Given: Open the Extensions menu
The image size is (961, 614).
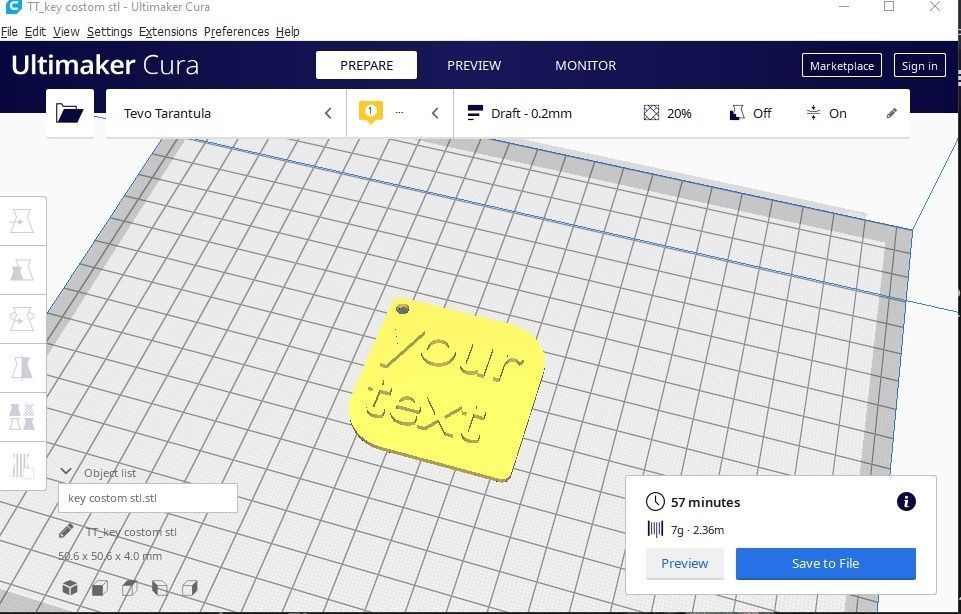Looking at the screenshot, I should tap(168, 32).
